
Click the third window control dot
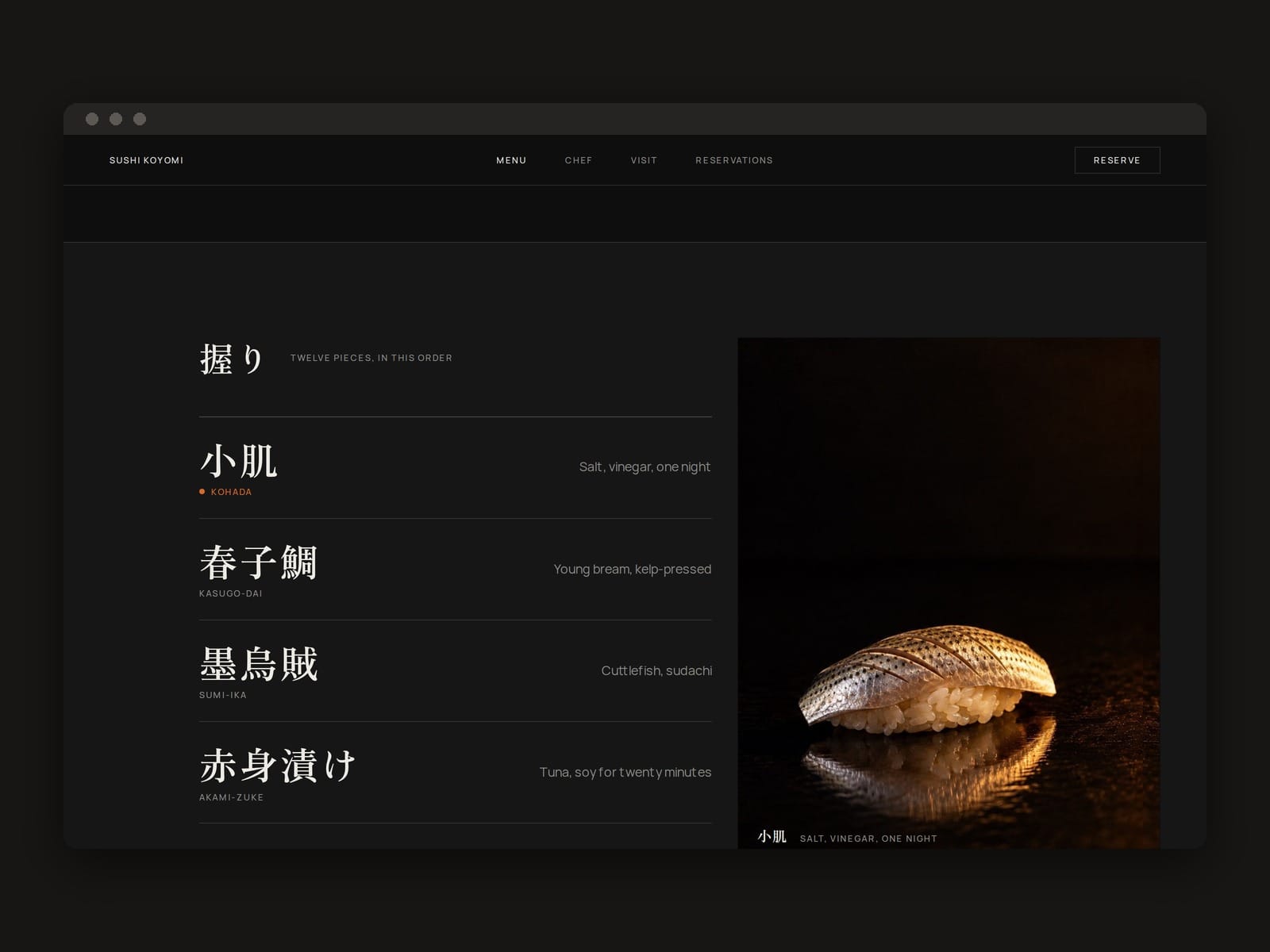coord(140,119)
